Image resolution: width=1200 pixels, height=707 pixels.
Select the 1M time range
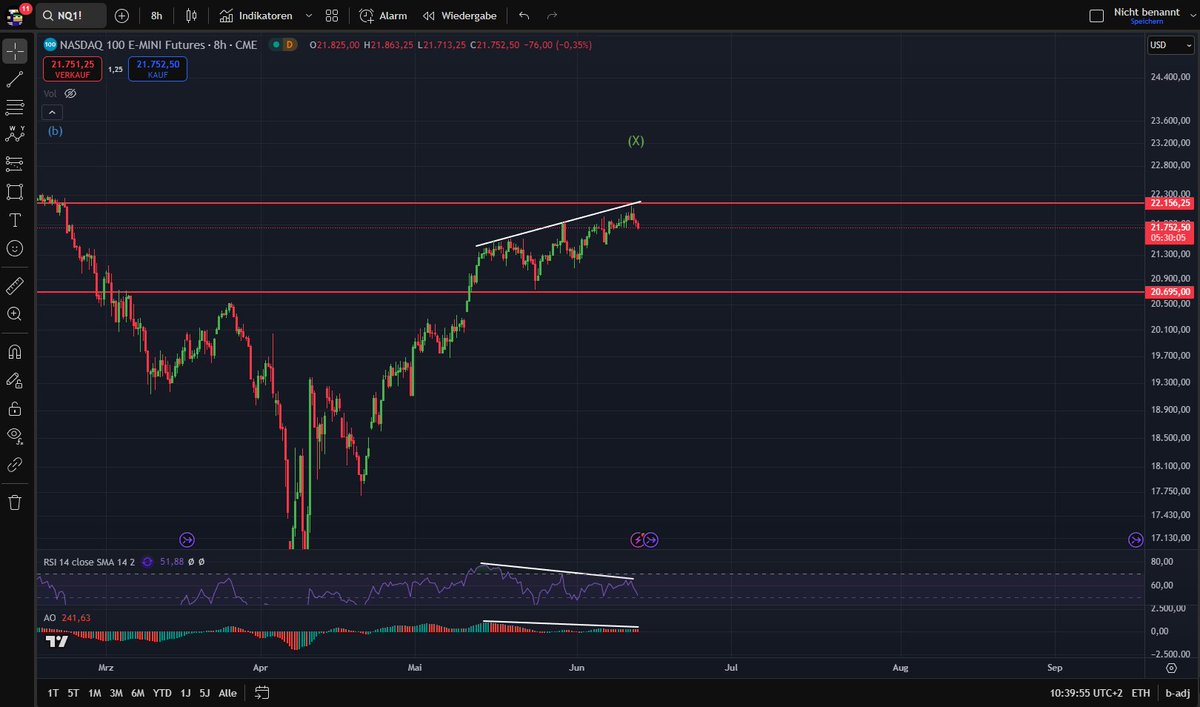[x=95, y=693]
